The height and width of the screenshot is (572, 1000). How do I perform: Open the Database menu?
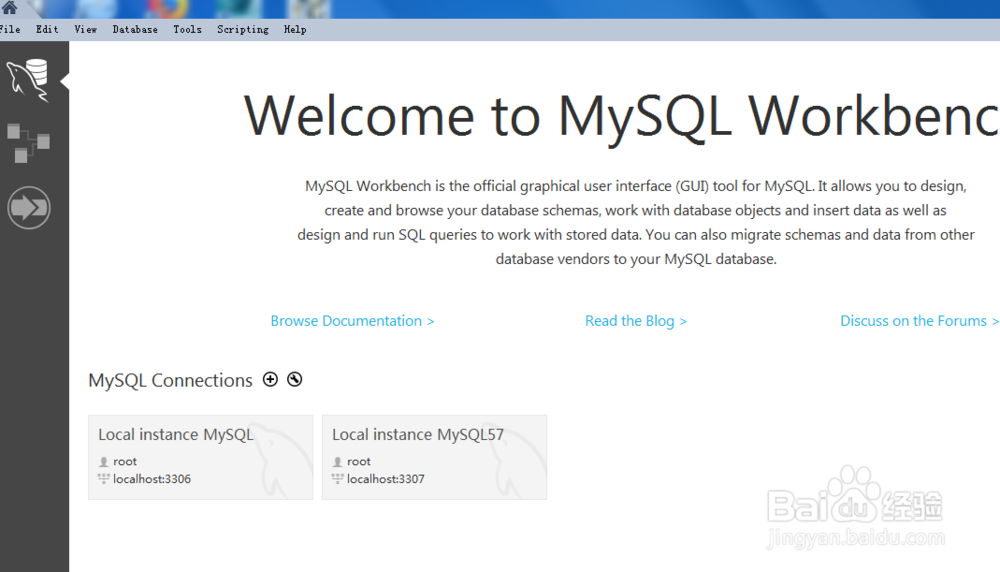135,29
